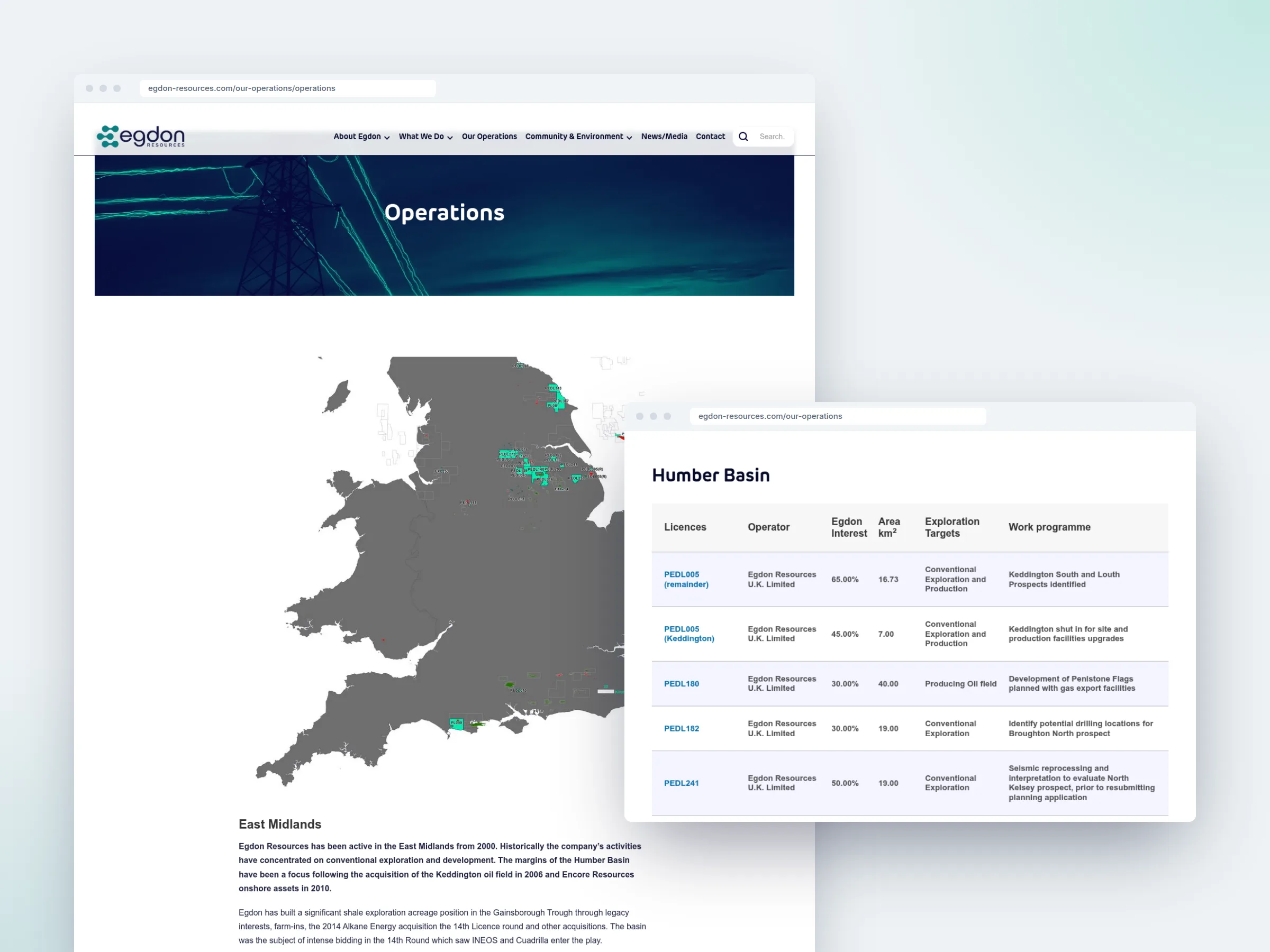Open the News/Media menu item
Viewport: 1270px width, 952px height.
point(664,136)
